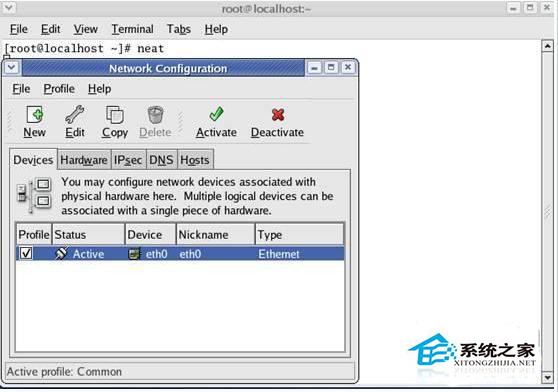
Task: Switch to the Hardware tab
Action: (x=84, y=160)
